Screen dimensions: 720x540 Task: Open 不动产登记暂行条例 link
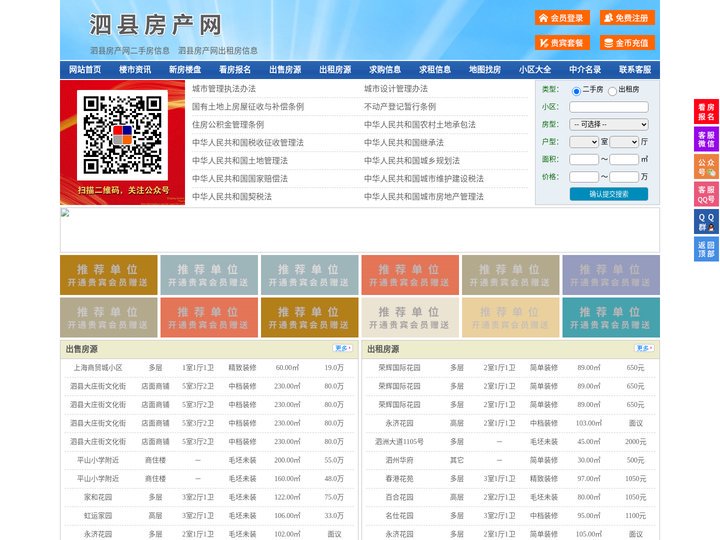400,107
